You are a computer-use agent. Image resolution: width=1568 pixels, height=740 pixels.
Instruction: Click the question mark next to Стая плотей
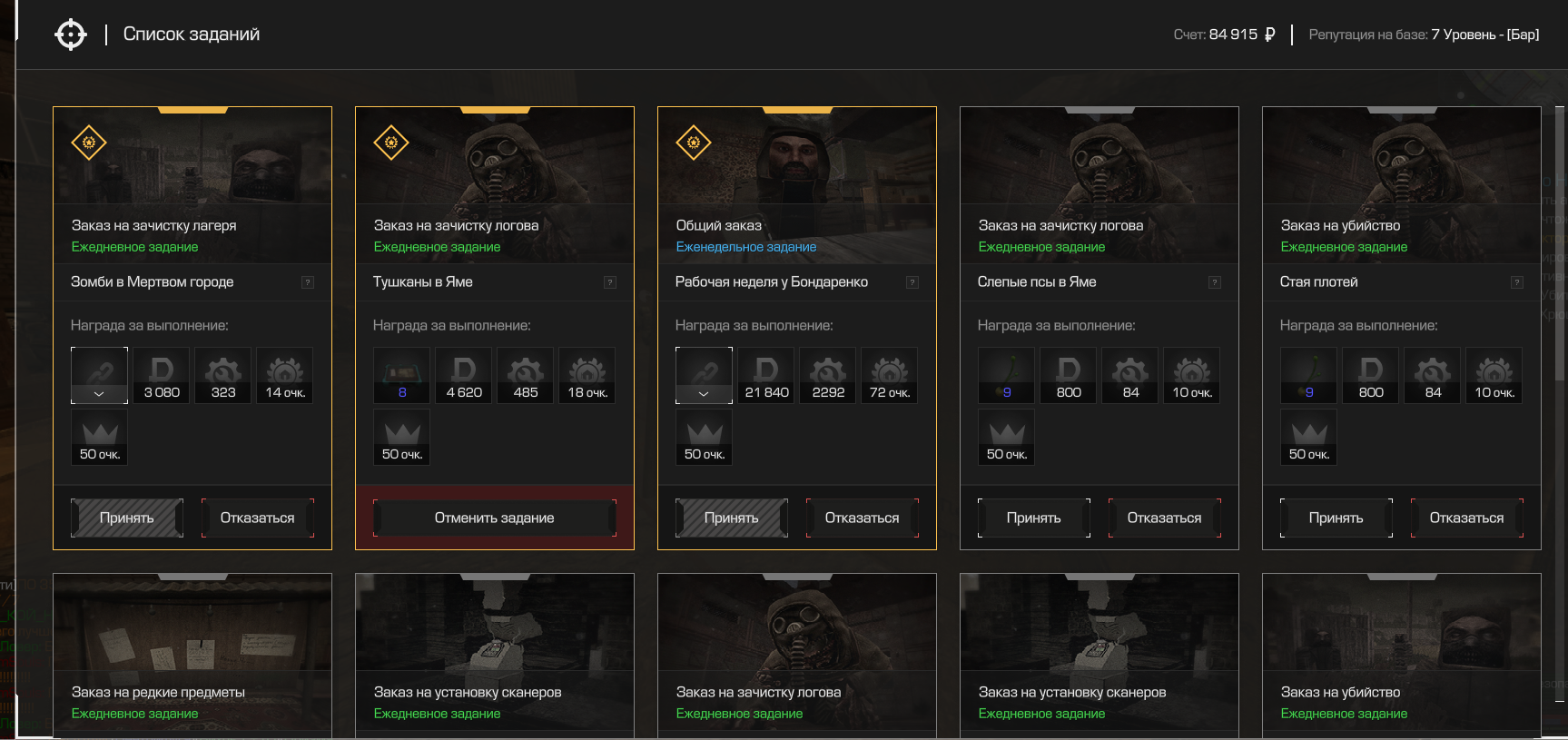pyautogui.click(x=1516, y=282)
